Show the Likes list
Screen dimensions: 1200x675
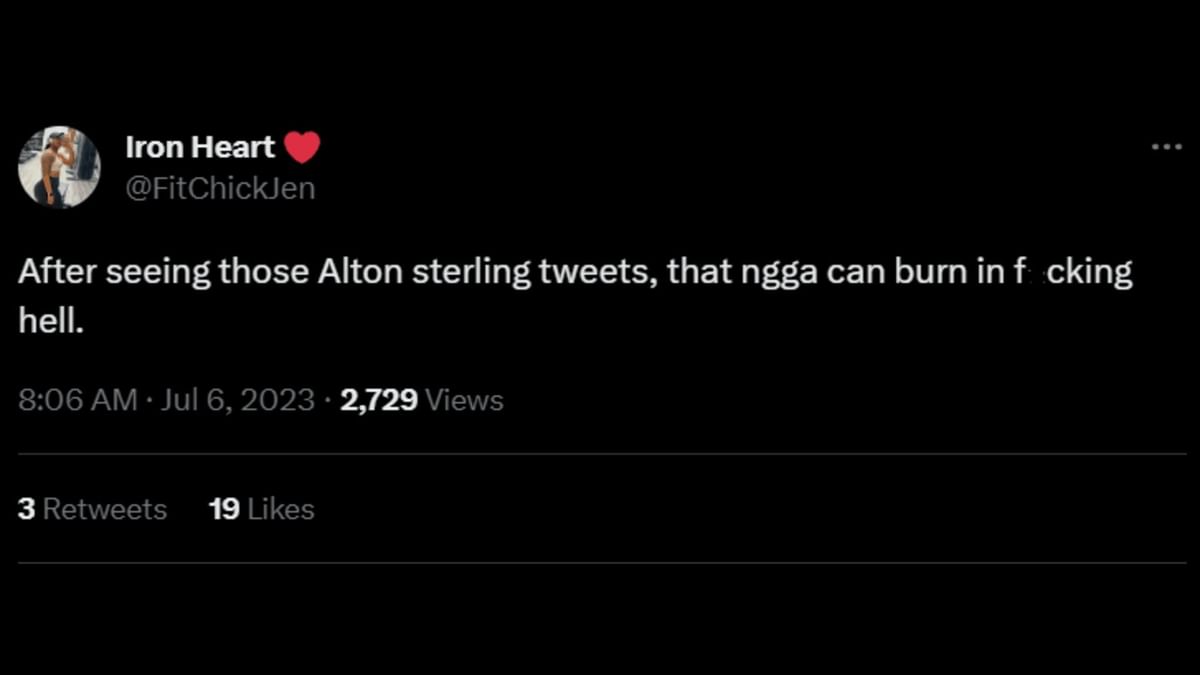281,509
